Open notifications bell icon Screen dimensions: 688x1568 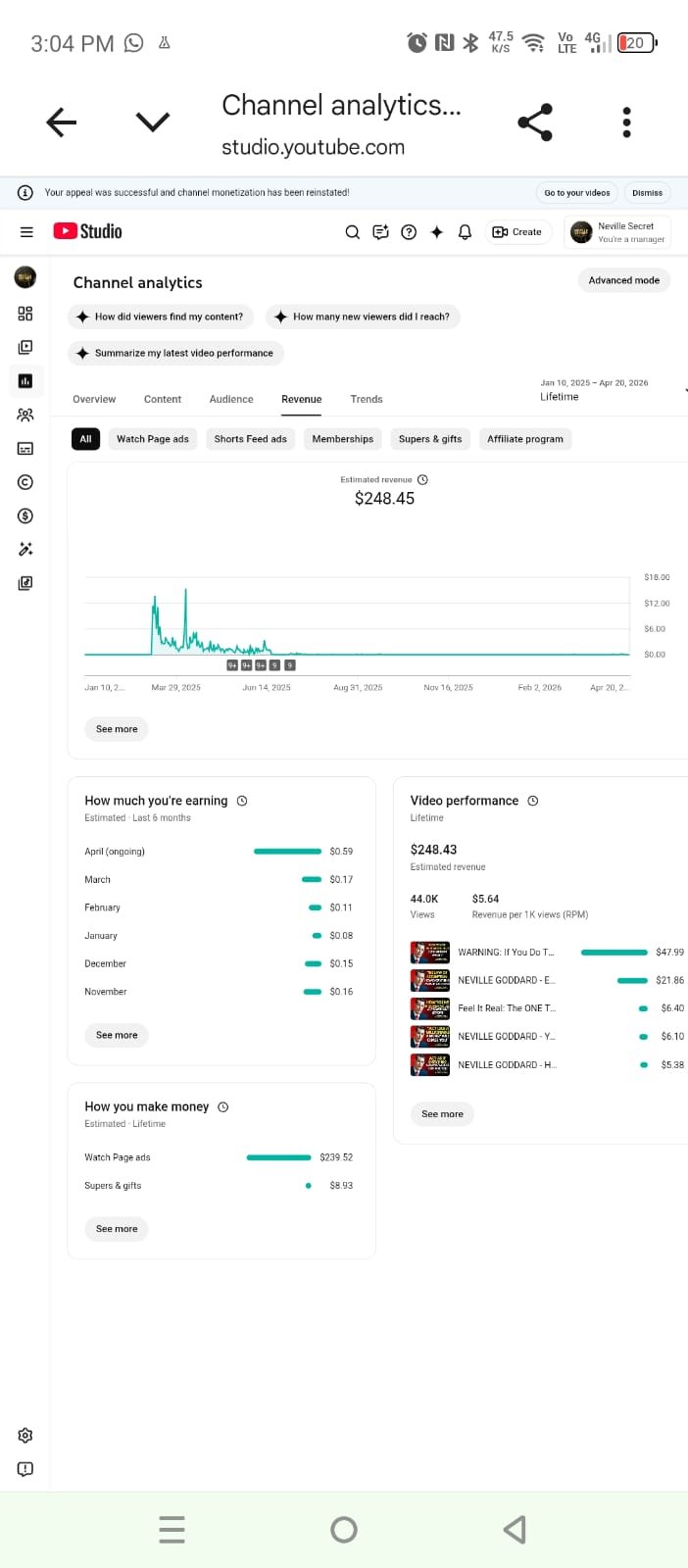(x=466, y=232)
